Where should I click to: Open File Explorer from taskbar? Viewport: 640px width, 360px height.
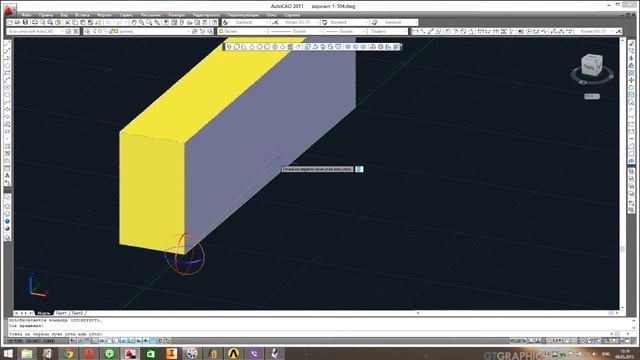tap(27, 353)
